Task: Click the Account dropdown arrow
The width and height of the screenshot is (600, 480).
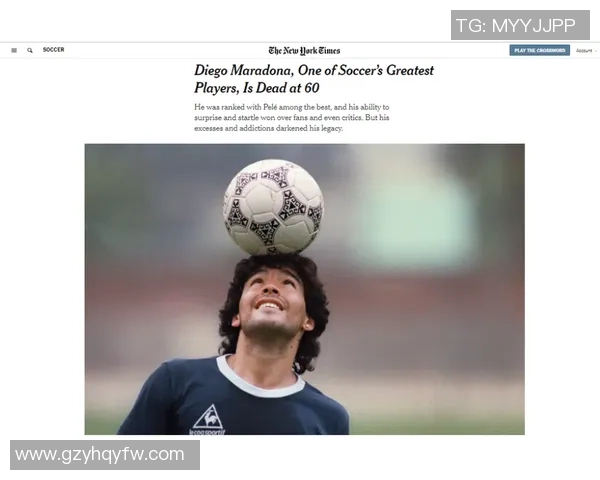Action: point(596,51)
